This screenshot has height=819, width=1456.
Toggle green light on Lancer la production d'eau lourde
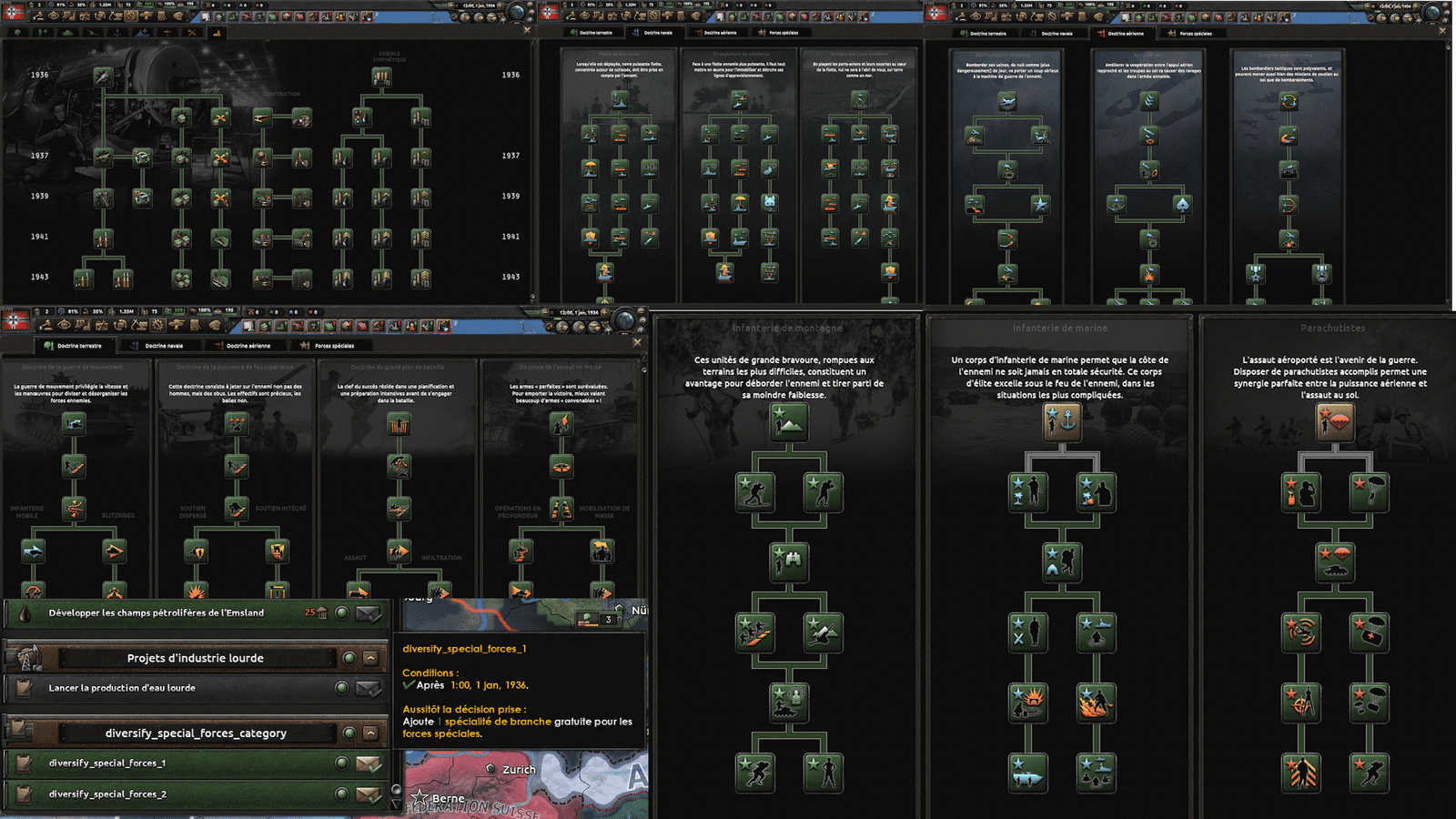[342, 688]
